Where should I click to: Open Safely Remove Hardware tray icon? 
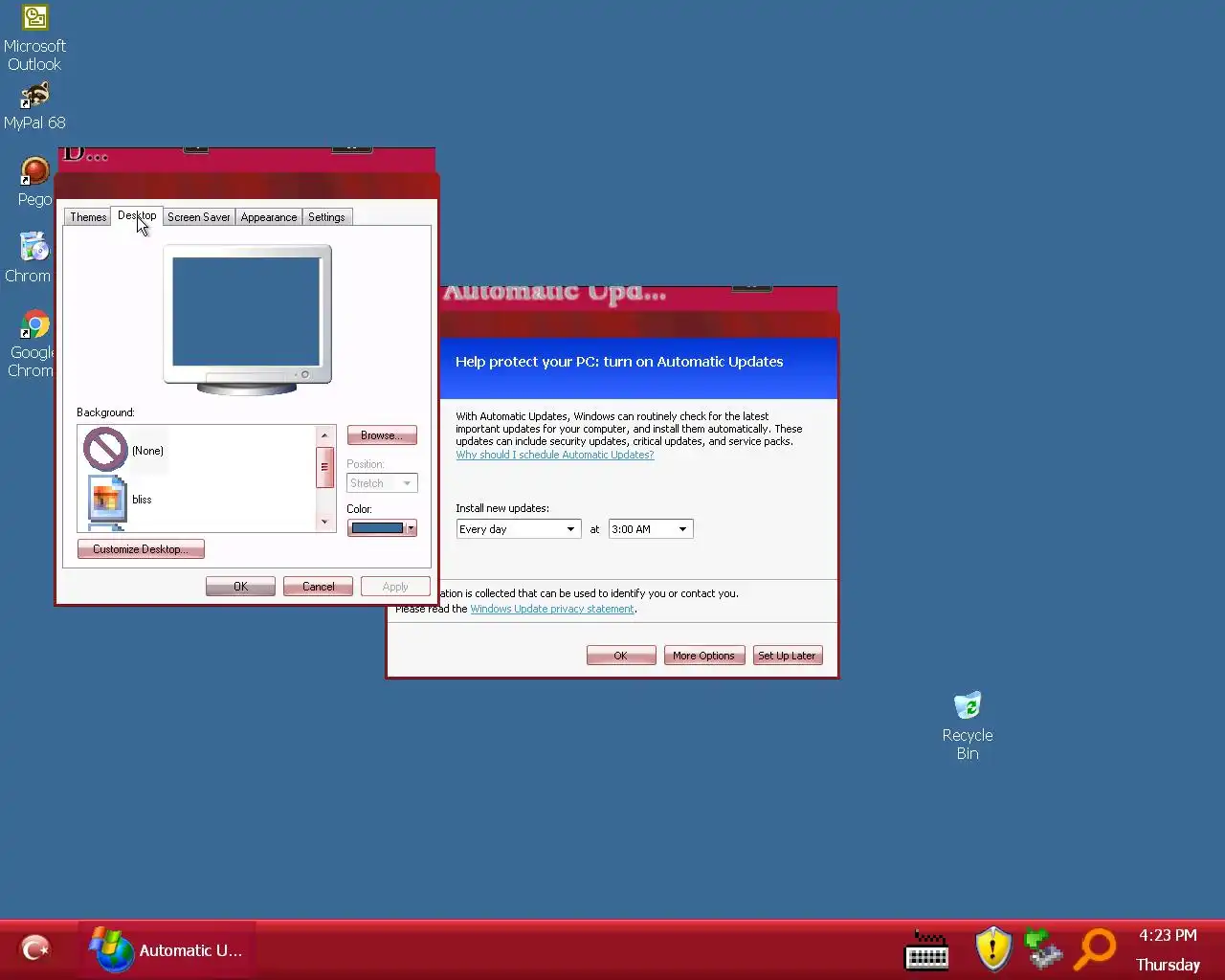(x=1043, y=949)
